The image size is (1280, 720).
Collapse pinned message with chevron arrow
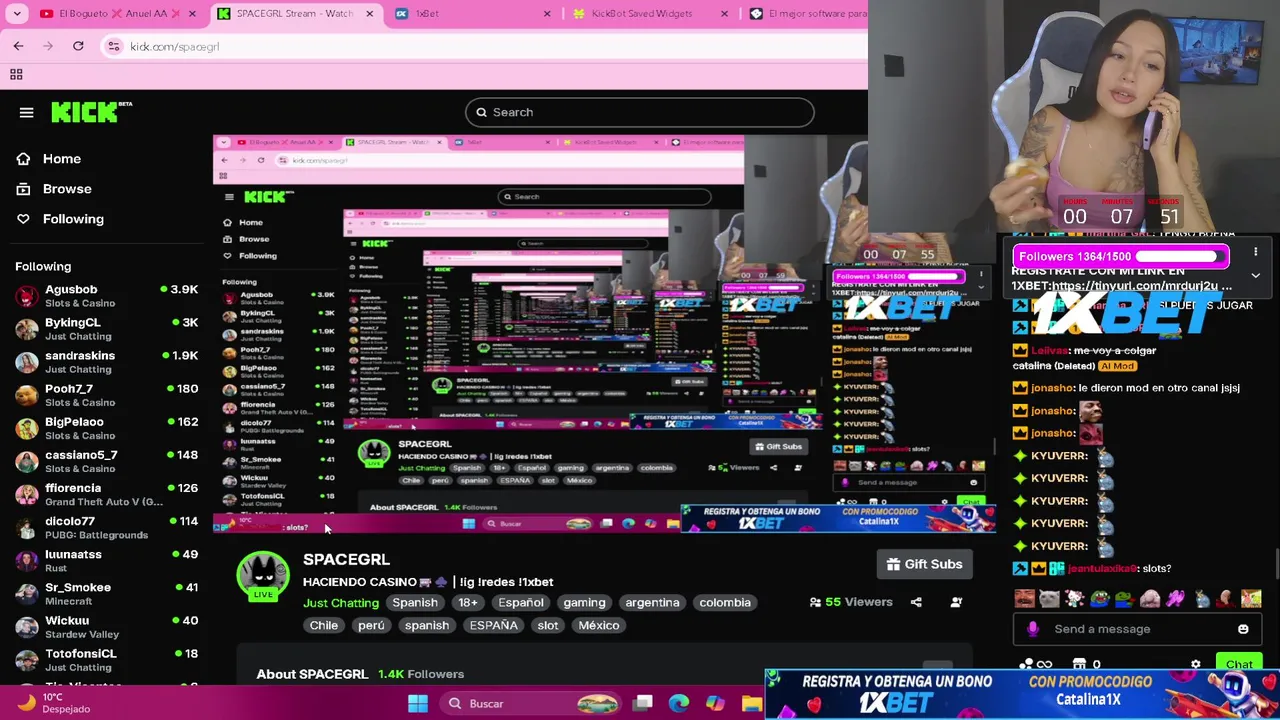[x=1255, y=276]
